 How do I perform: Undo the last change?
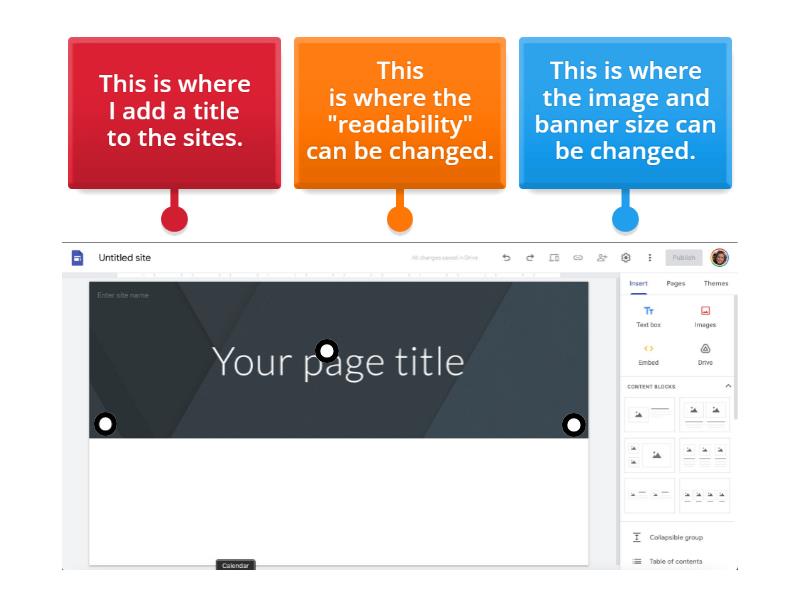pos(506,258)
